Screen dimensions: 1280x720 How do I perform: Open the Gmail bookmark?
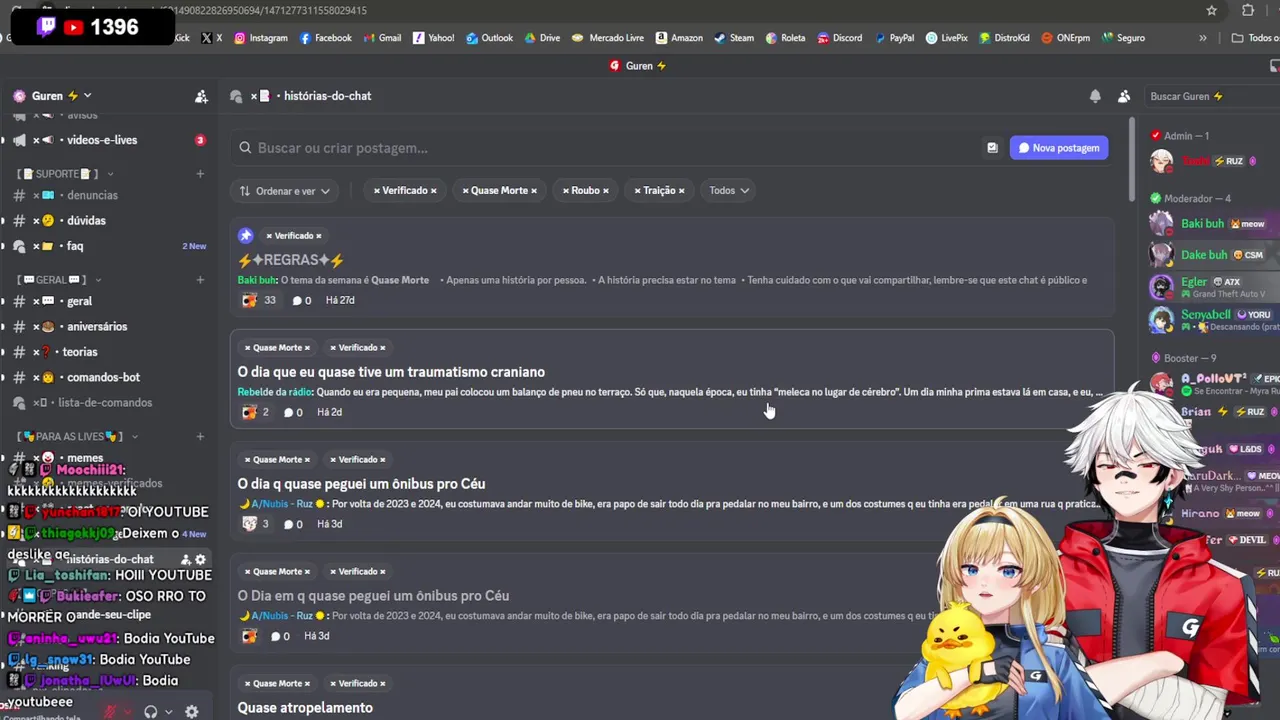382,38
